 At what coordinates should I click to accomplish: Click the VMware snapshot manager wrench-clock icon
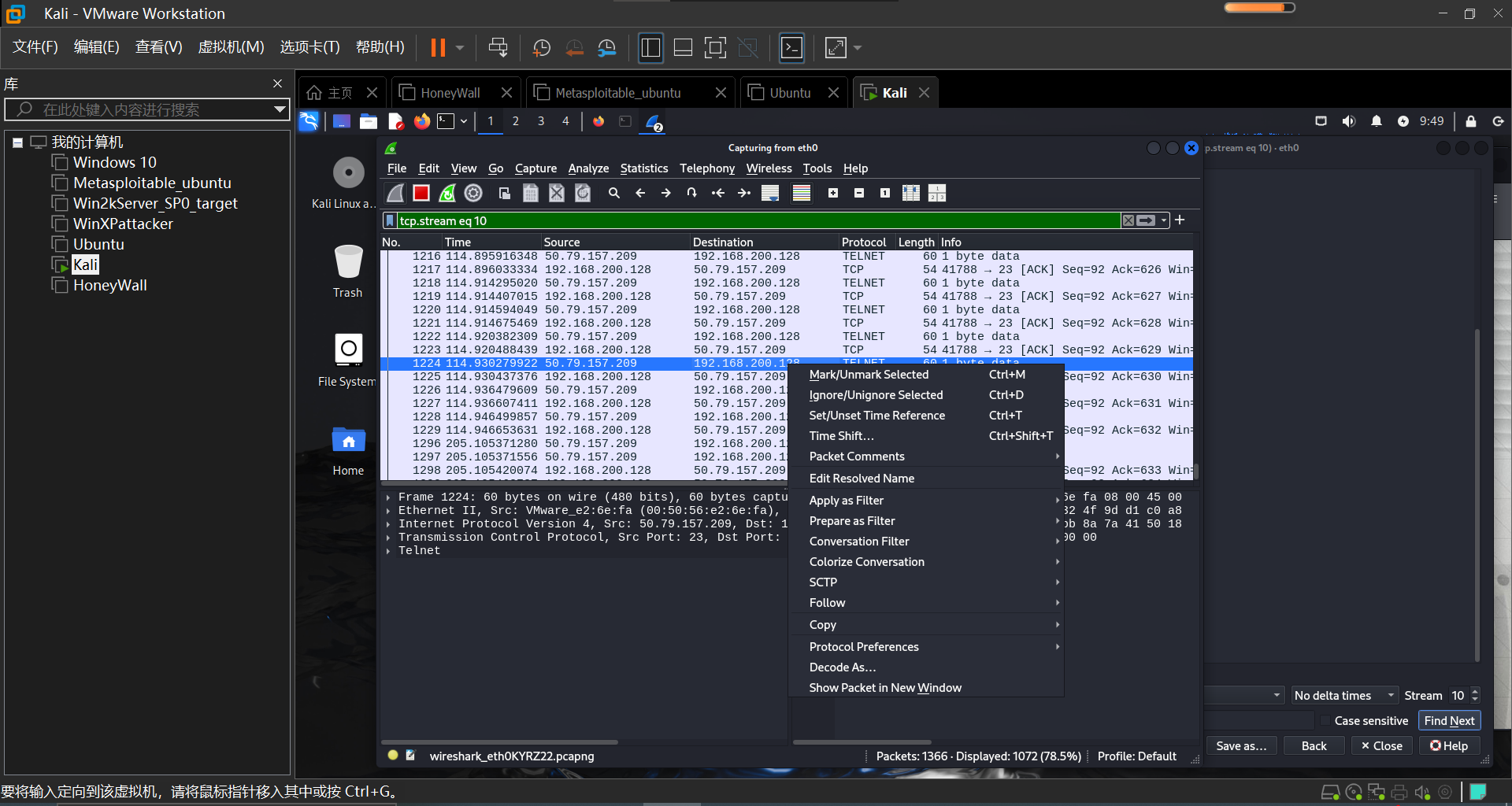606,48
